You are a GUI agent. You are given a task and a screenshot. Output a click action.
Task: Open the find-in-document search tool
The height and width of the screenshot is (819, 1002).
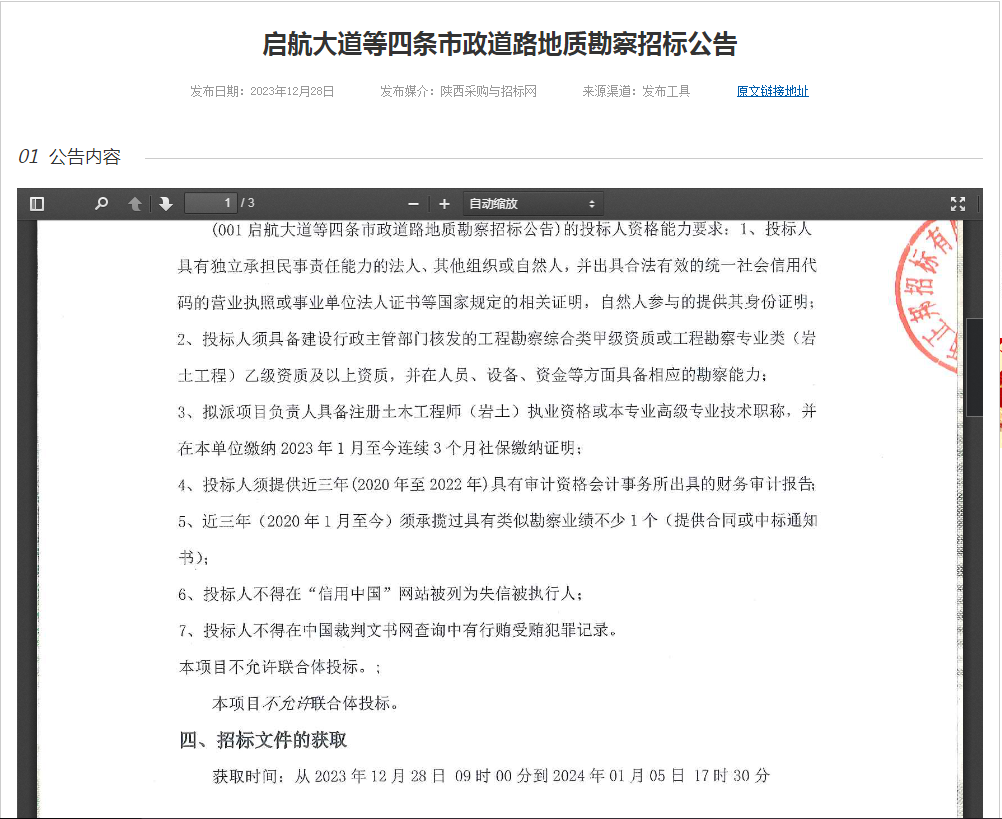(101, 204)
